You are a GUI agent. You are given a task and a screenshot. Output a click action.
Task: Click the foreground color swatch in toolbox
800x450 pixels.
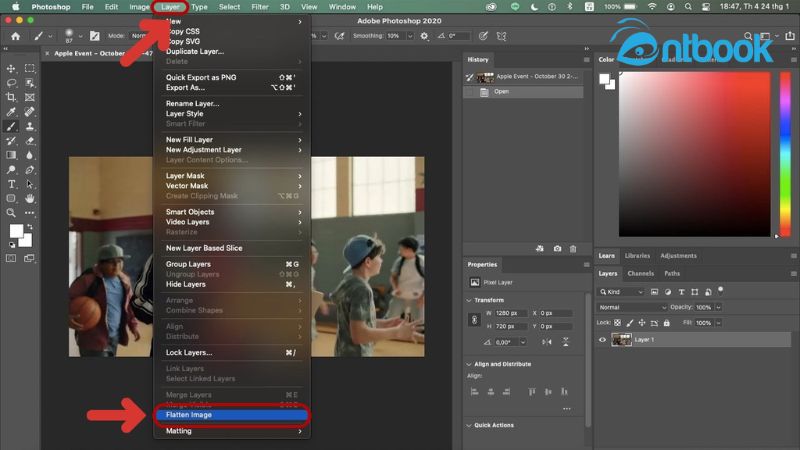[x=16, y=231]
